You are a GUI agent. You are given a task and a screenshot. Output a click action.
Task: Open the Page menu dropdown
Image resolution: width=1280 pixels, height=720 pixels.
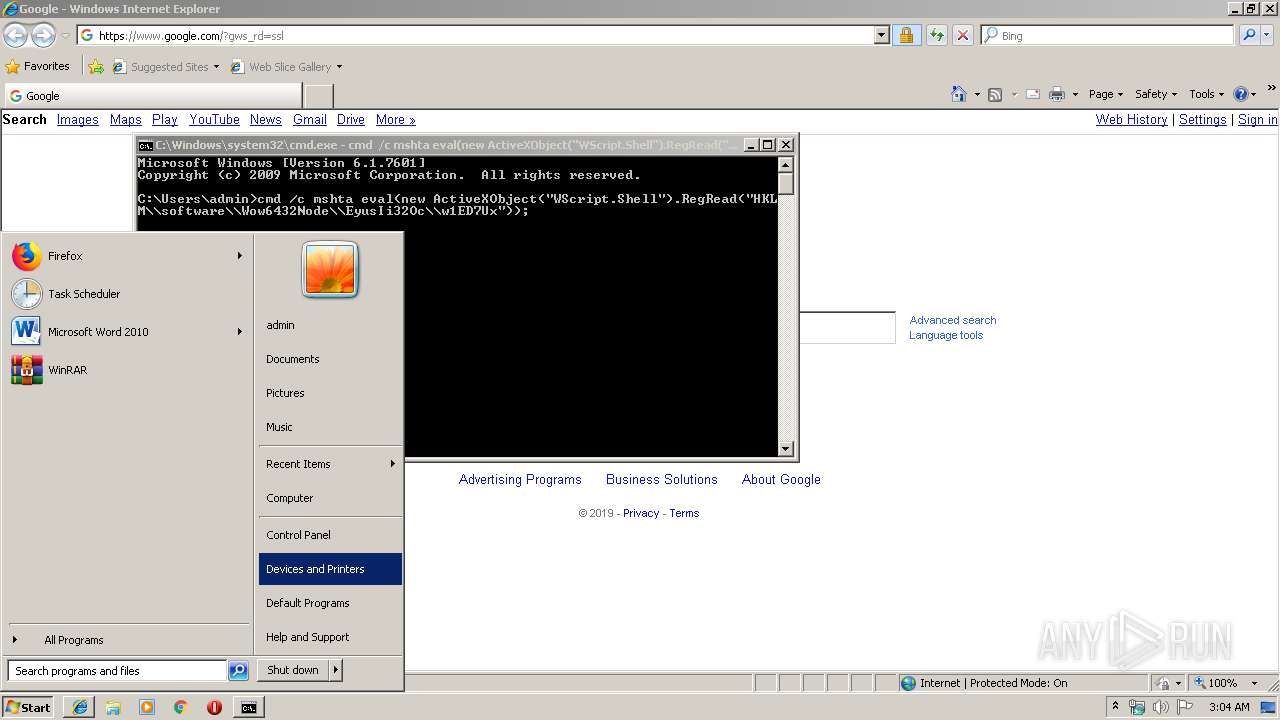pyautogui.click(x=1105, y=94)
